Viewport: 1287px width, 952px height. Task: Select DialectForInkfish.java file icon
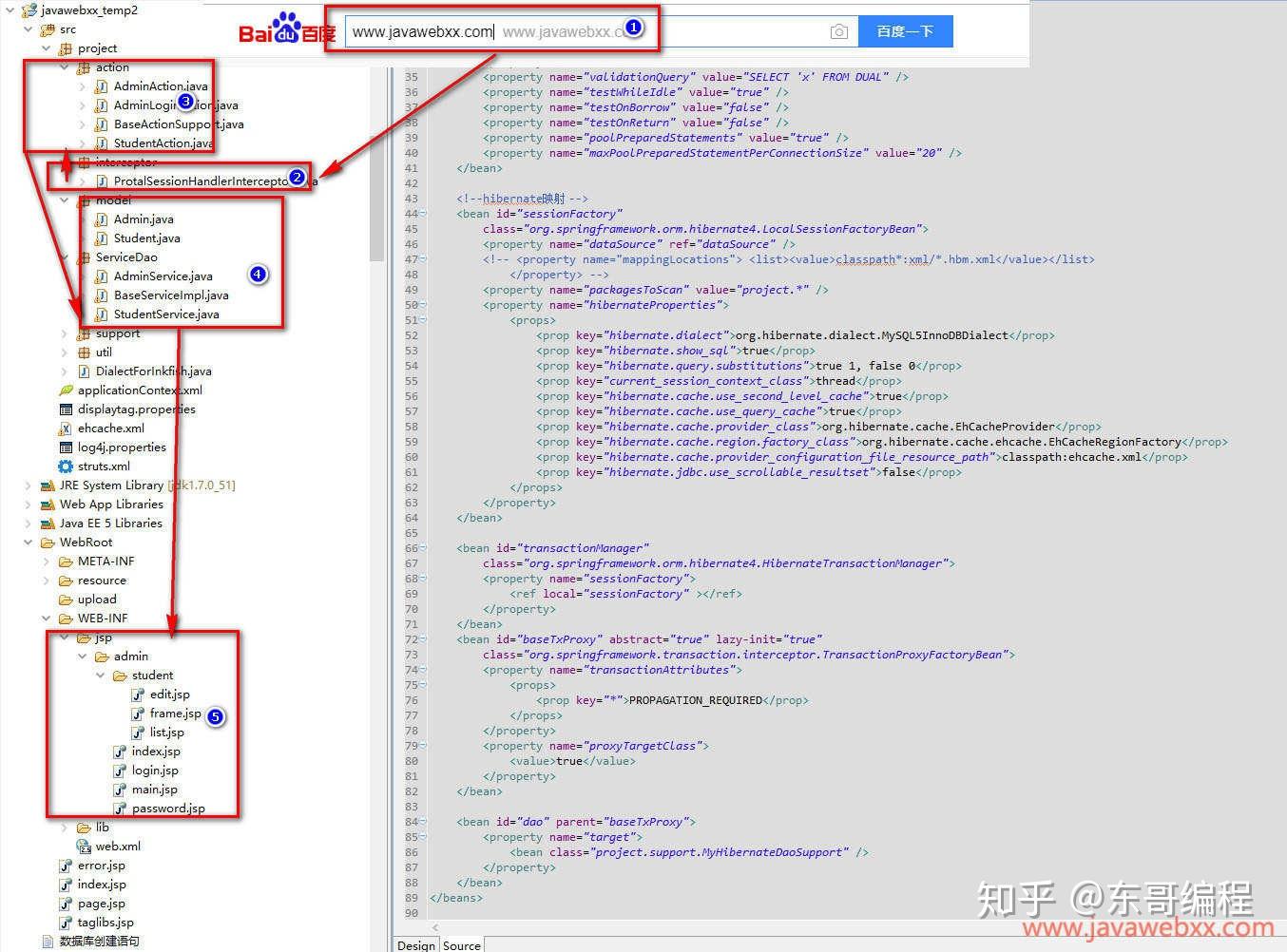click(x=84, y=371)
